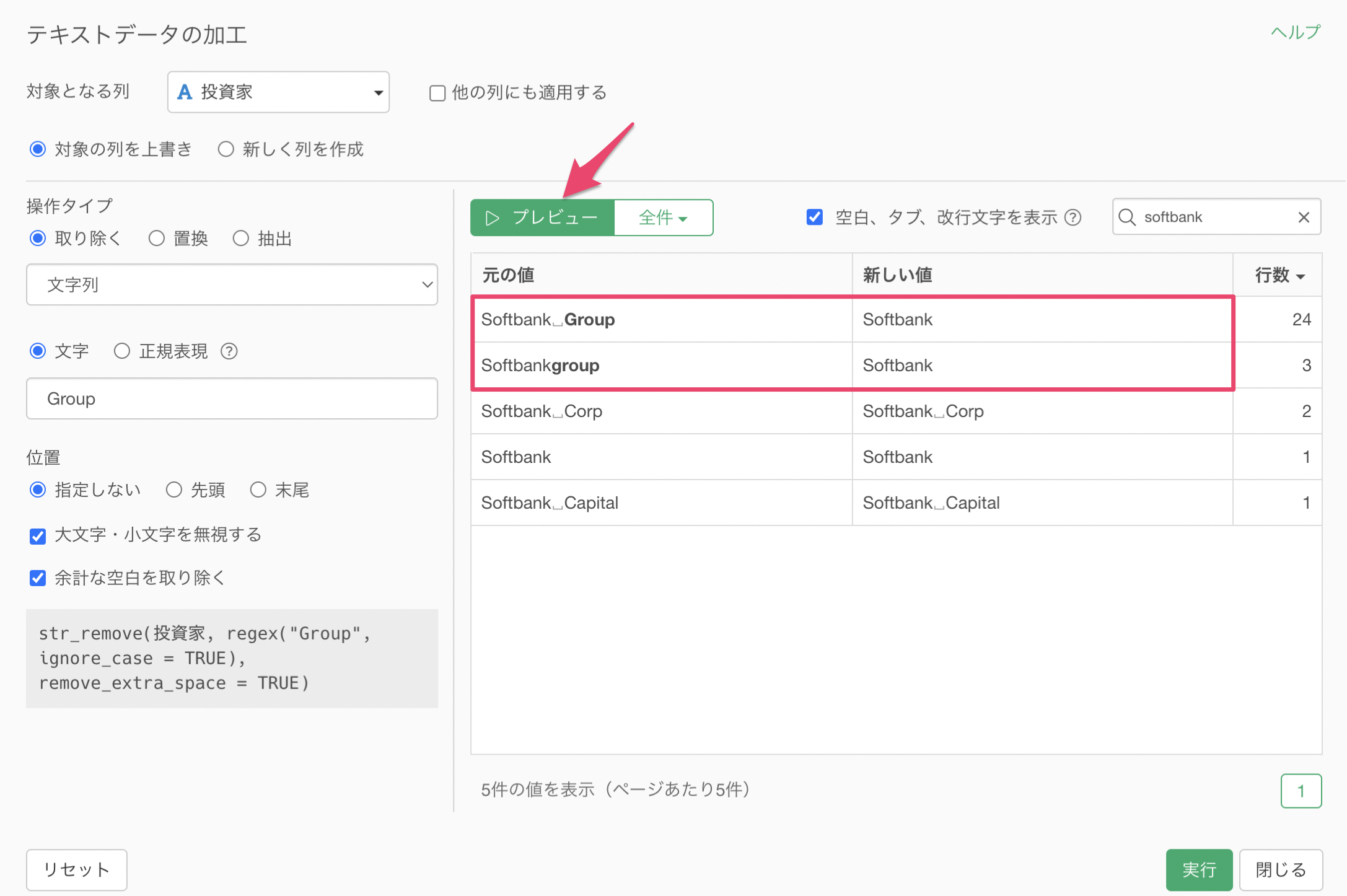
Task: Select the Softbank Group original value cell
Action: coord(661,320)
